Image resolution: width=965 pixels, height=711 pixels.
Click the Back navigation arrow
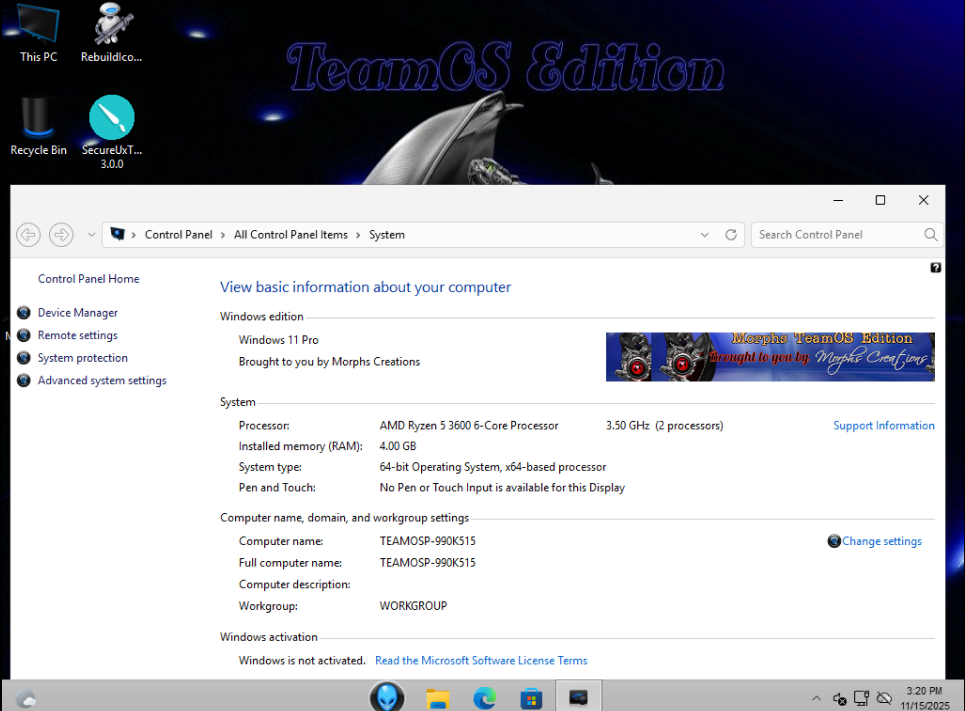pyautogui.click(x=28, y=235)
